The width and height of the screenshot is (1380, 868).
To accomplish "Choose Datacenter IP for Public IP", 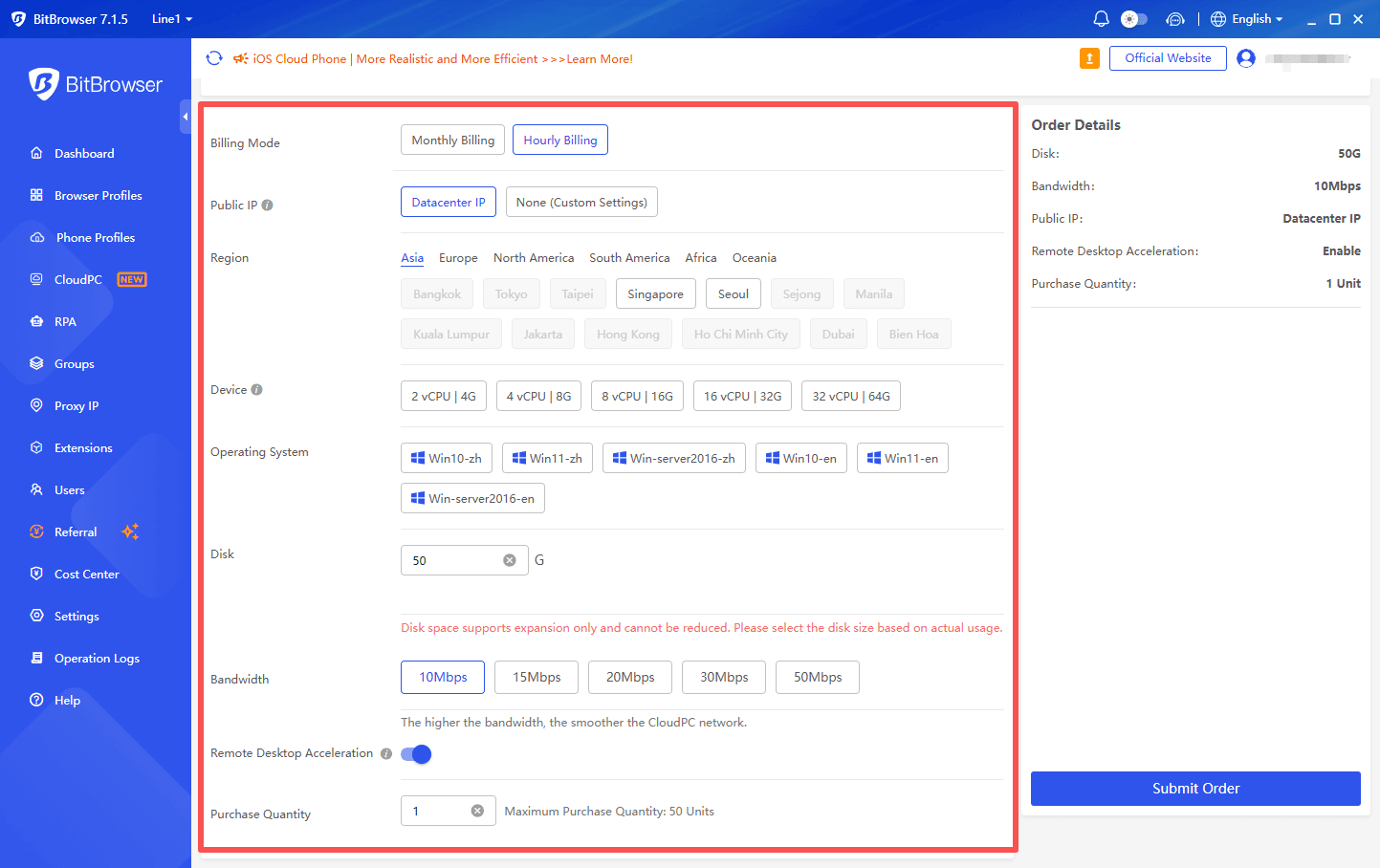I will [x=449, y=202].
